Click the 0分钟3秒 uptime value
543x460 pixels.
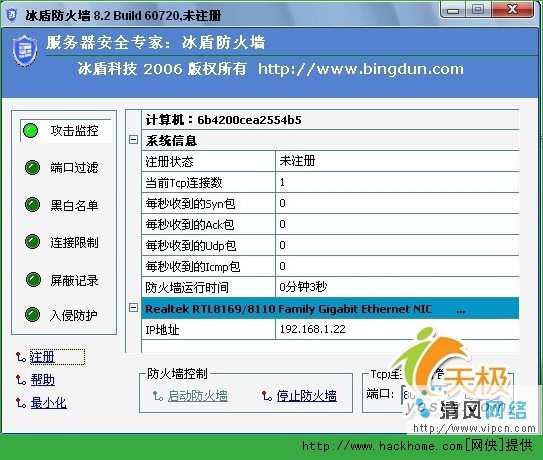303,287
